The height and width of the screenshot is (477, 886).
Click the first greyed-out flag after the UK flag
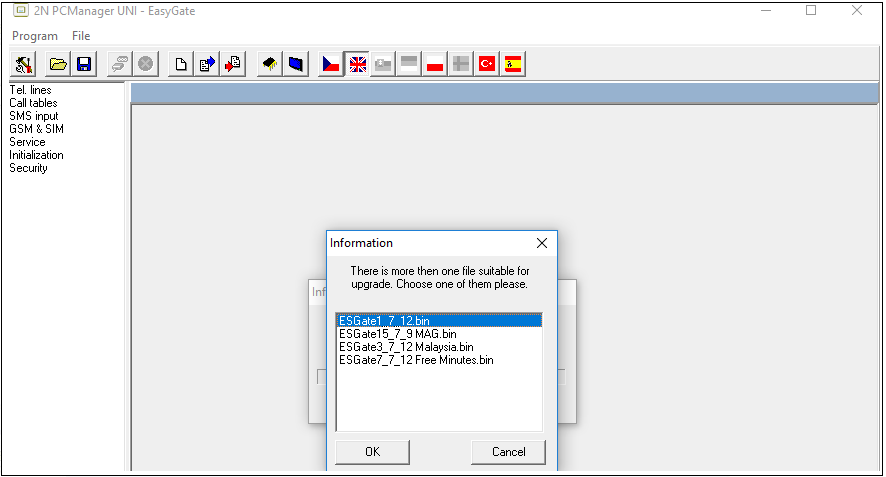[x=383, y=64]
